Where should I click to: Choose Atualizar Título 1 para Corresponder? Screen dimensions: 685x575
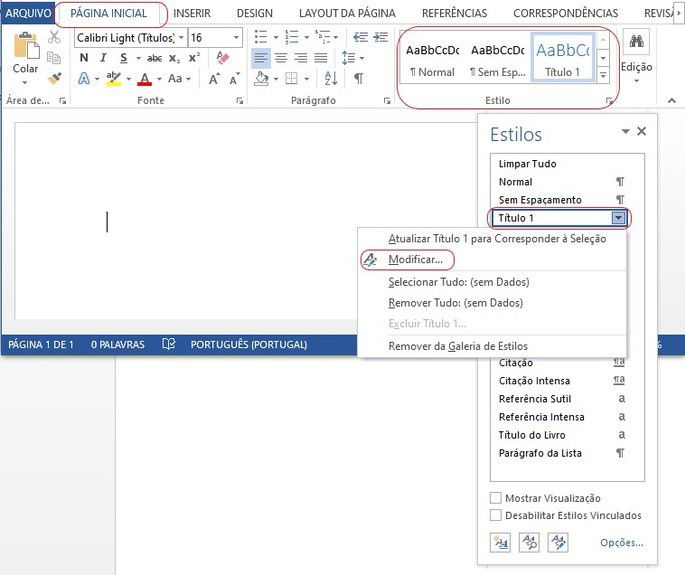point(492,239)
